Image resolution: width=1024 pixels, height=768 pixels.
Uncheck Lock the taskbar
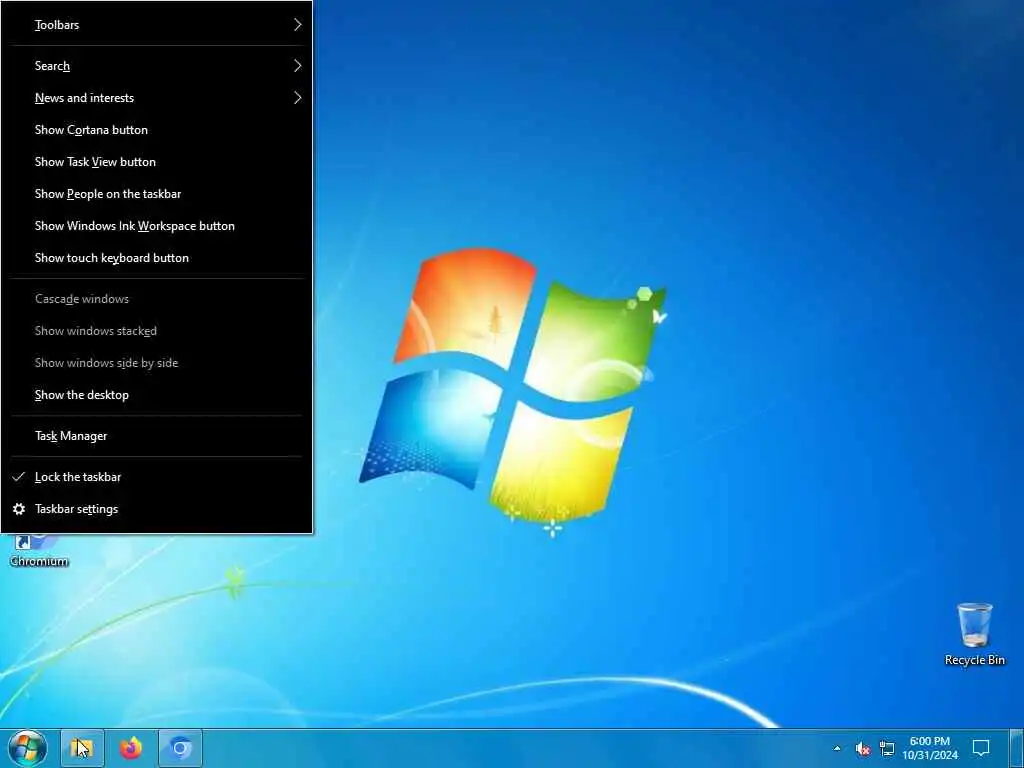click(157, 477)
